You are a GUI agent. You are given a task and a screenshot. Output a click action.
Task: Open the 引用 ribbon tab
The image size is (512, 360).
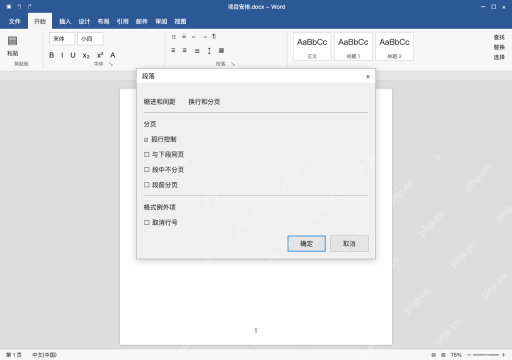click(122, 21)
